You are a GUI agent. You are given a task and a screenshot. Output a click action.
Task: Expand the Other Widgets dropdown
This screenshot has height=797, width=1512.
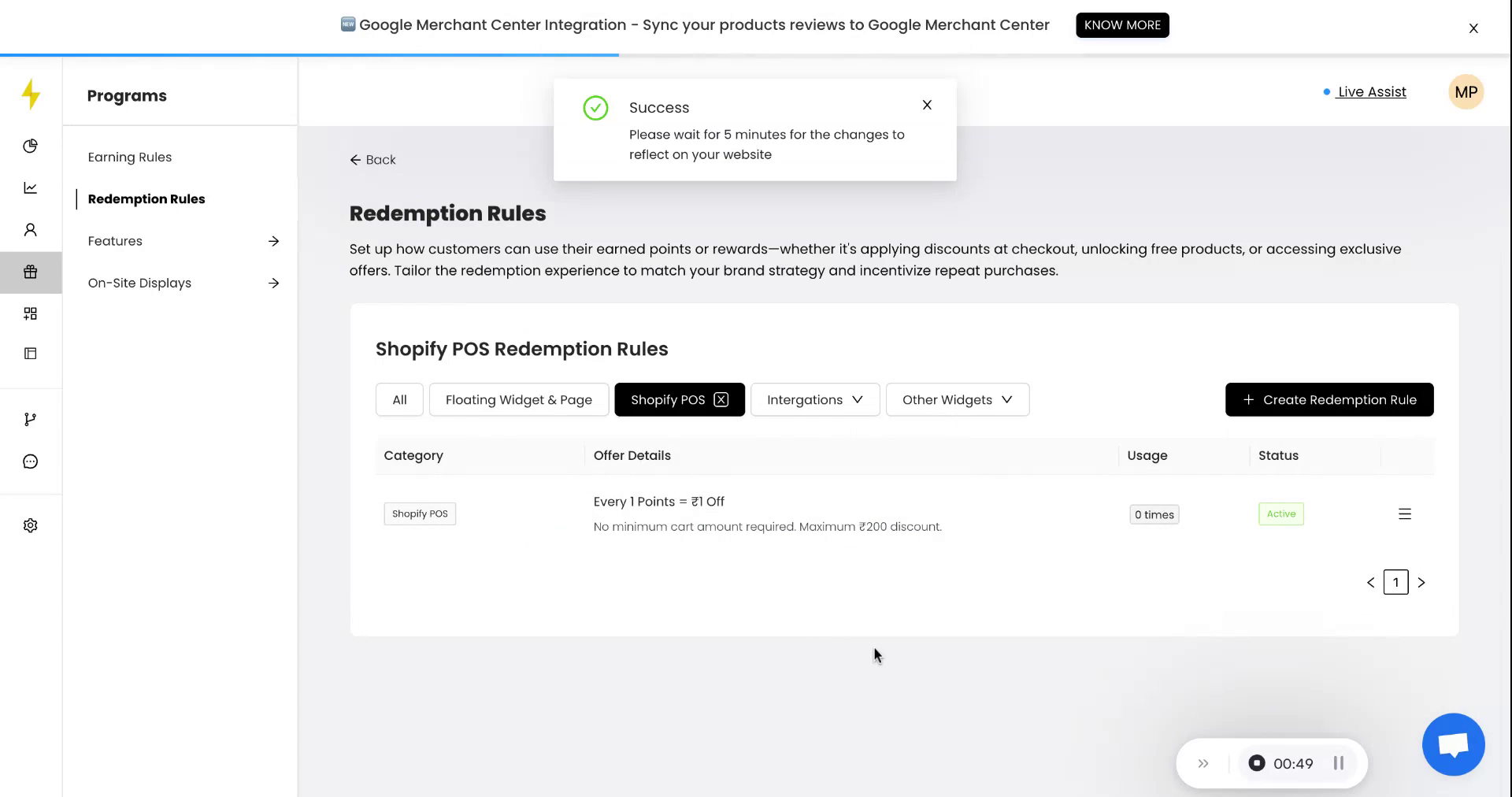pos(957,399)
